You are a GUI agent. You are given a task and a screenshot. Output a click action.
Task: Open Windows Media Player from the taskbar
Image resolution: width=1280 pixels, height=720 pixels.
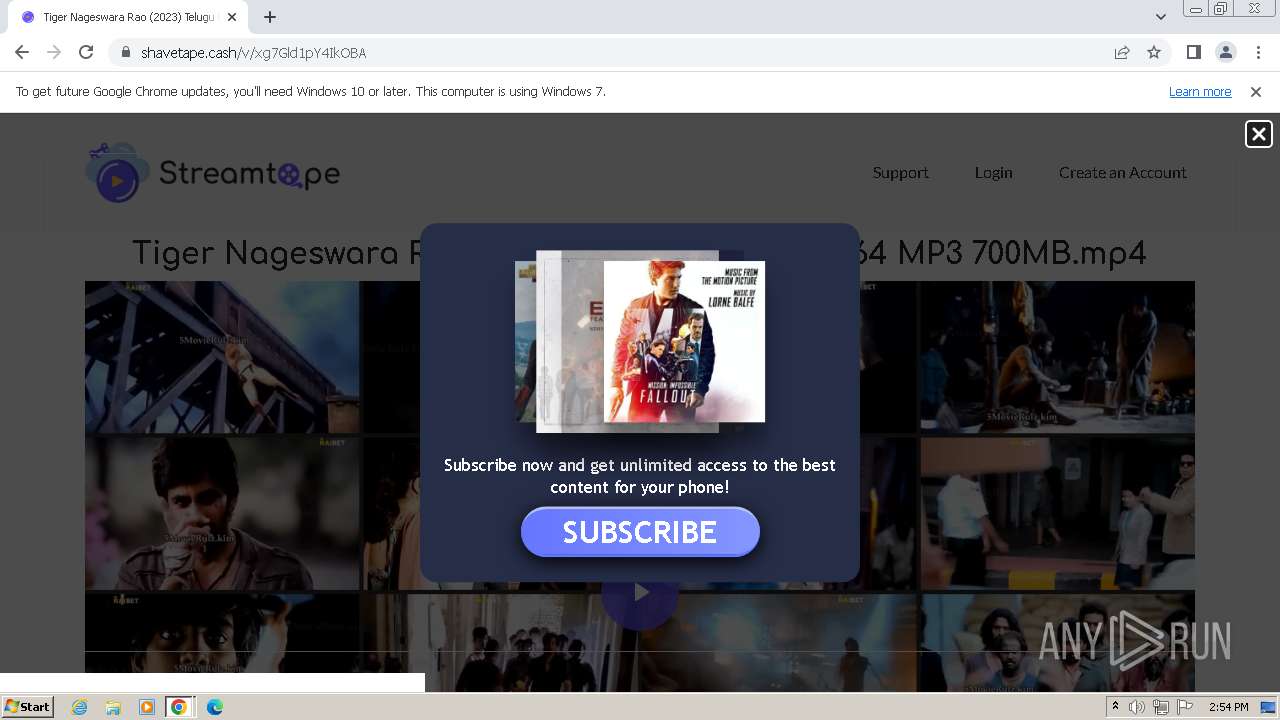click(146, 707)
